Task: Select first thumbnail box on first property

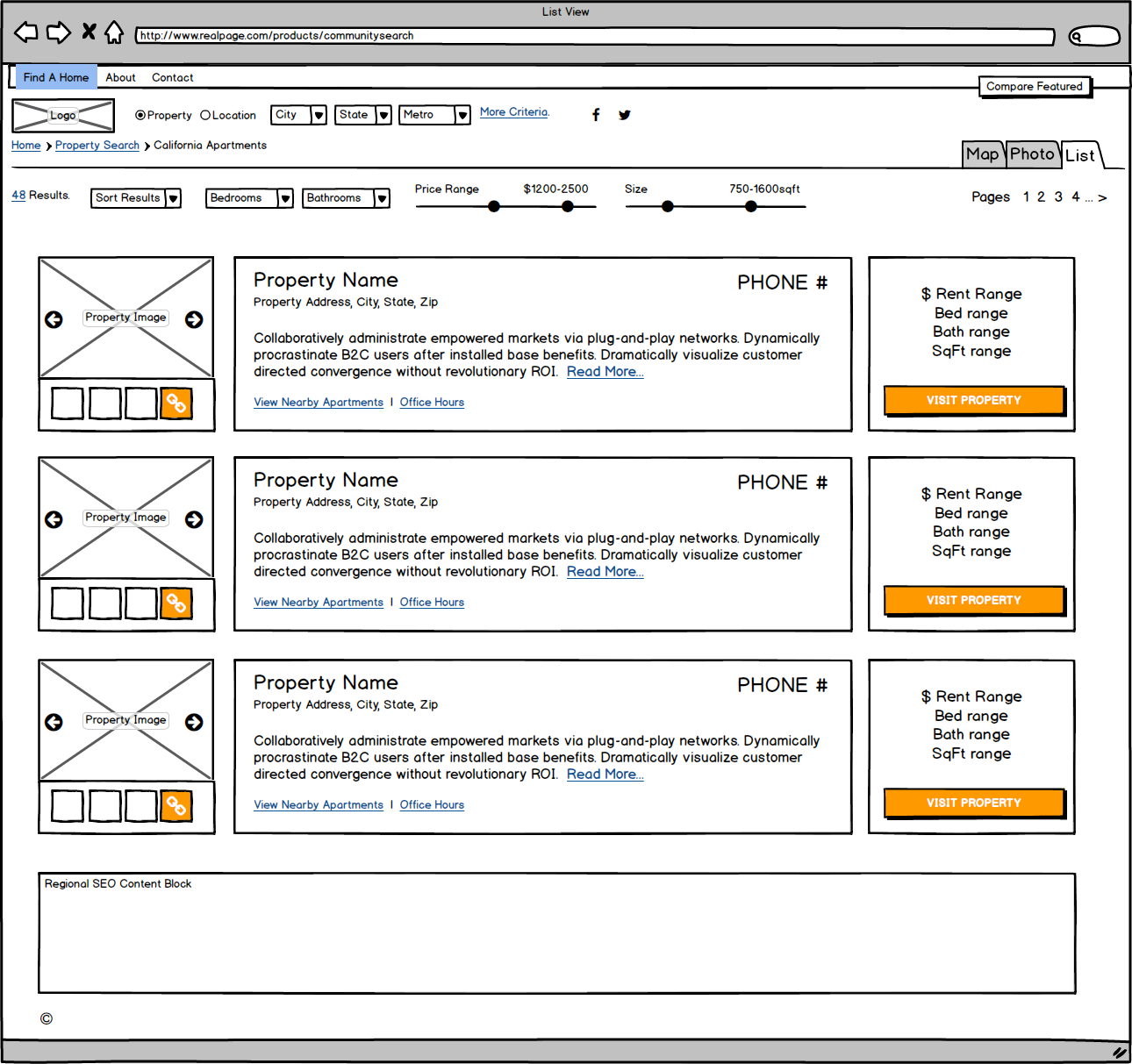Action: tap(68, 403)
